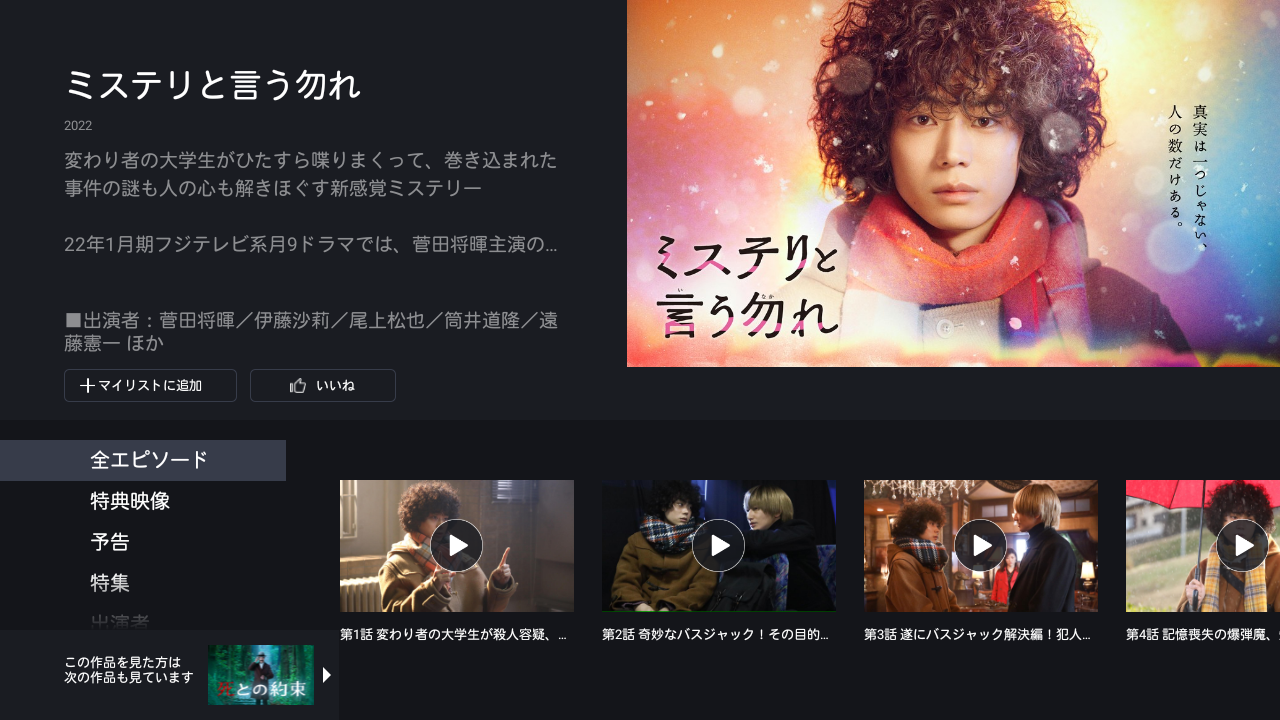The width and height of the screenshot is (1280, 720).
Task: Open the recommended thumbnail との約束
Action: pyautogui.click(x=261, y=675)
